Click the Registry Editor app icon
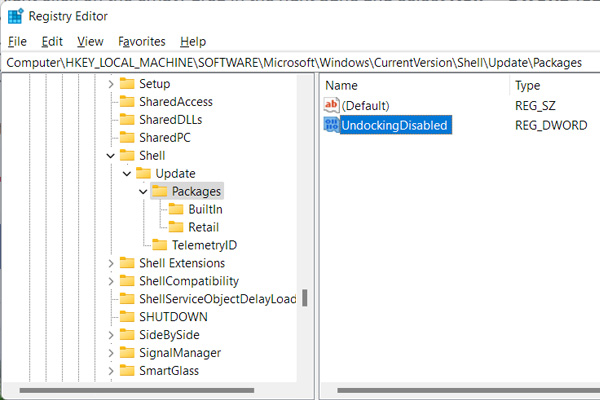 click(16, 16)
